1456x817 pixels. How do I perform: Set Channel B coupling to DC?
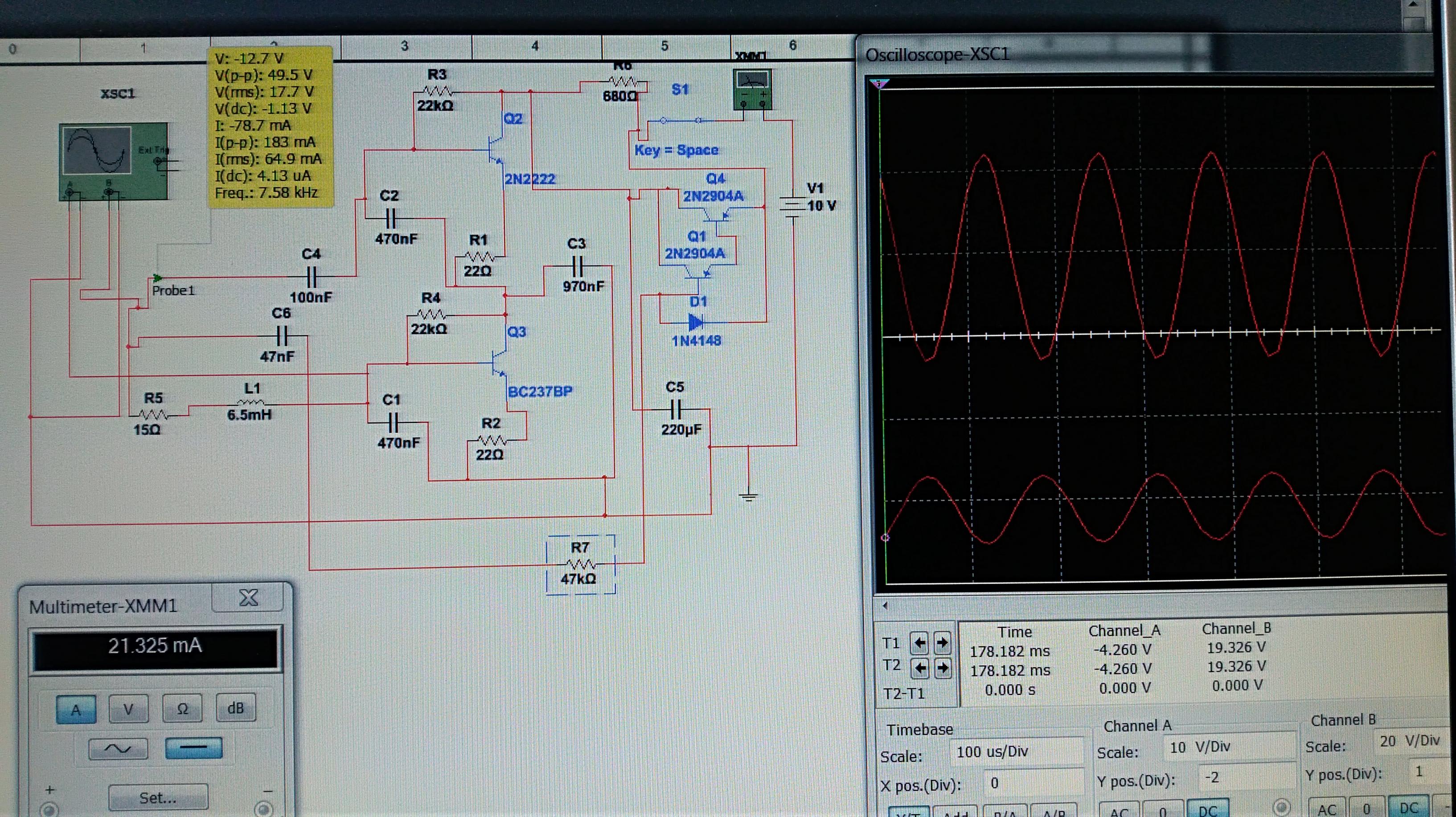click(x=1408, y=808)
